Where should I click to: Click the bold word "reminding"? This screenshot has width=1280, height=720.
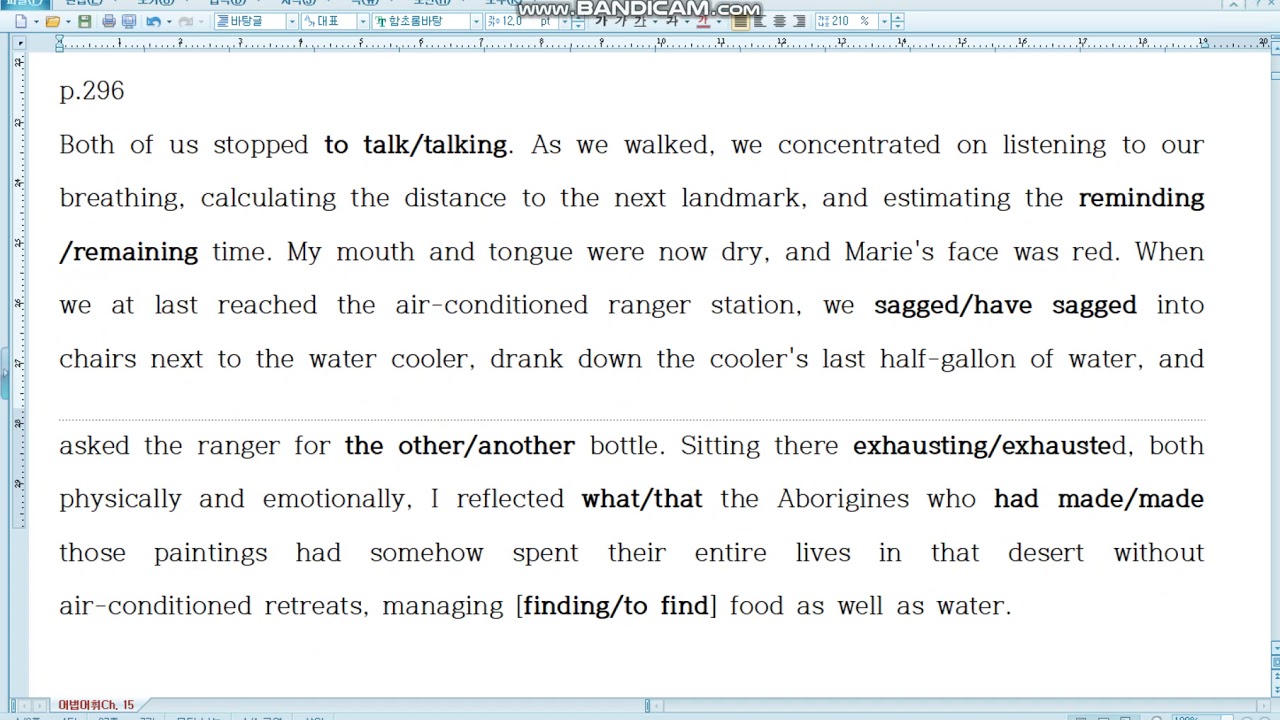1141,198
